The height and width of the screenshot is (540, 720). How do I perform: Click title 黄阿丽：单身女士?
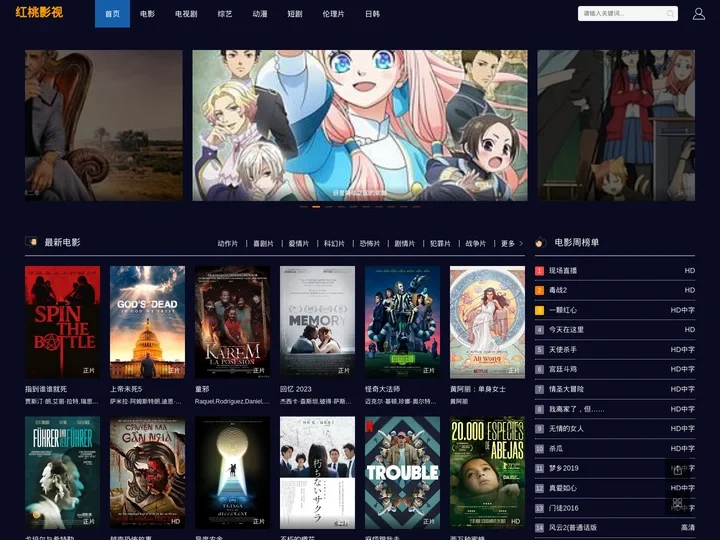(478, 389)
